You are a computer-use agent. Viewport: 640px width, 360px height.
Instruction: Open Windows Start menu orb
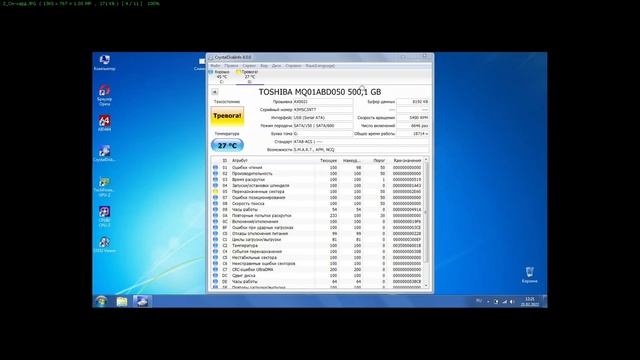click(101, 301)
